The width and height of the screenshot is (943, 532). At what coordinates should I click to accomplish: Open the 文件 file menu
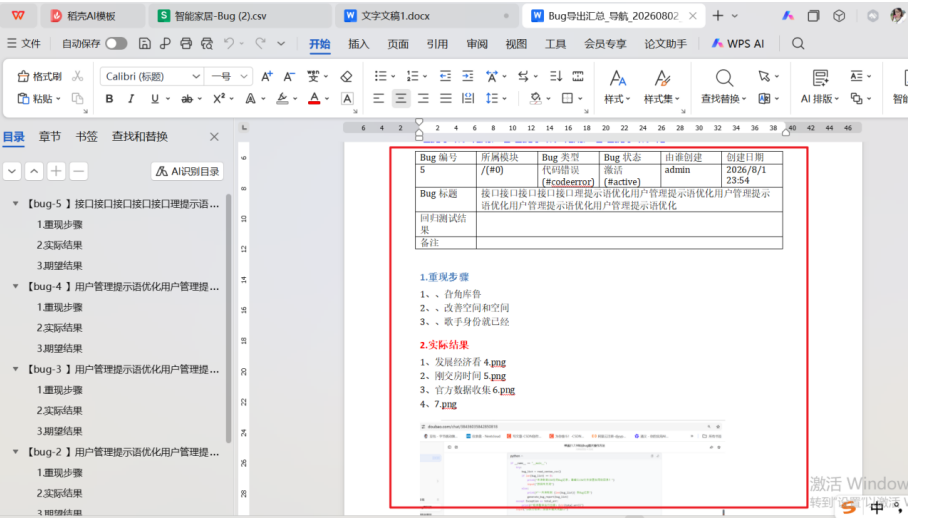coord(24,43)
